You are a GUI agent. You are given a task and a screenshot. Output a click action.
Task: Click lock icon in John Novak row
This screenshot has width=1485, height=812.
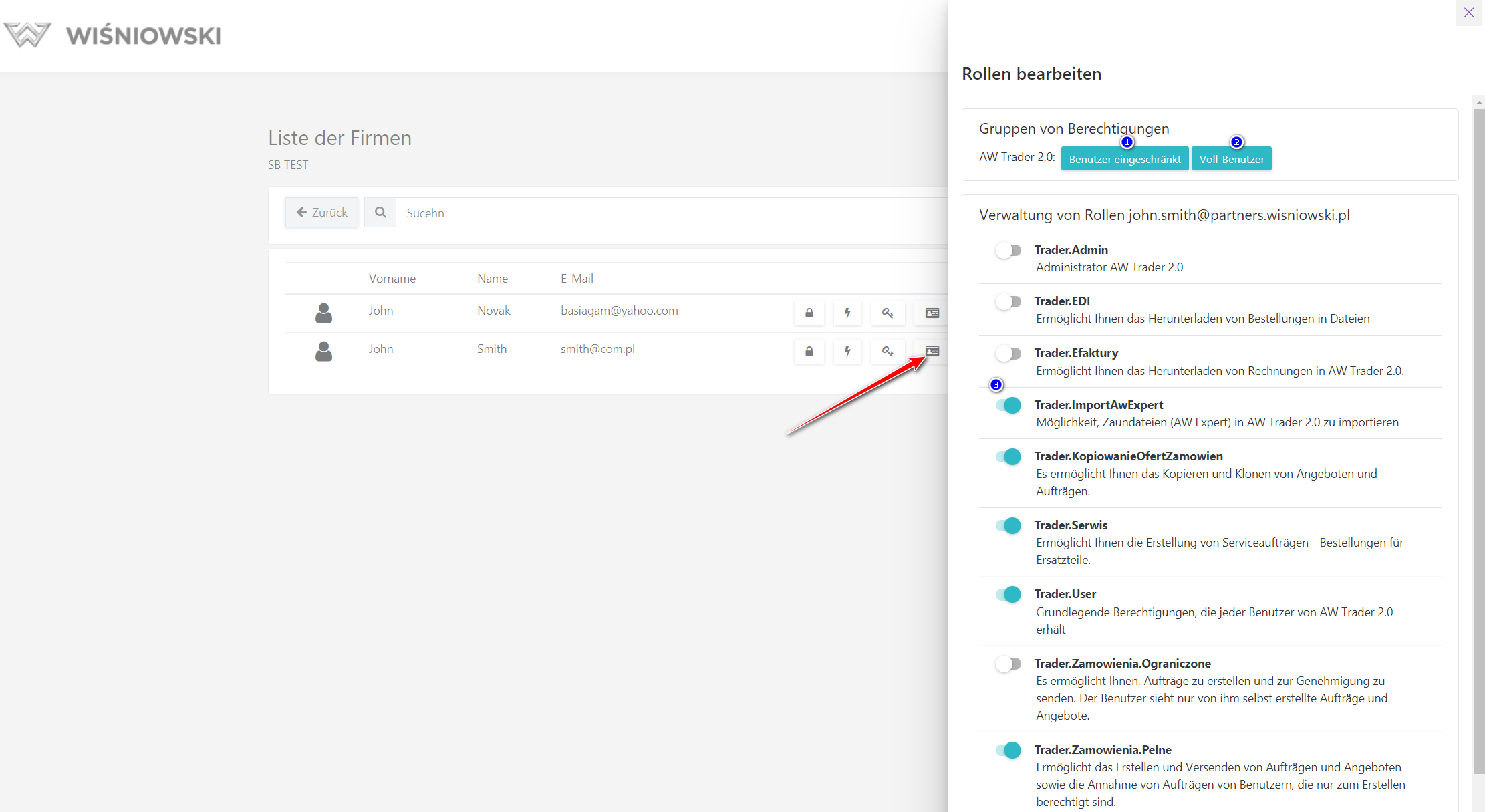coord(809,313)
